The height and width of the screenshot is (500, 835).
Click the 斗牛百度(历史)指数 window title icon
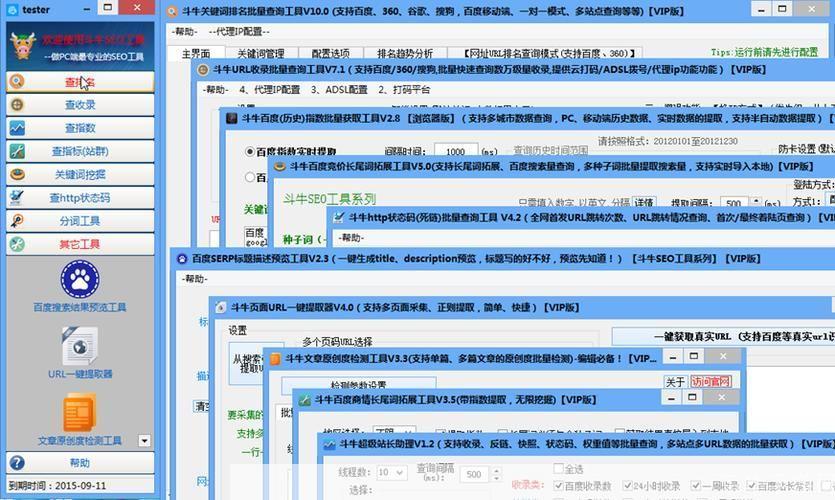[232, 118]
